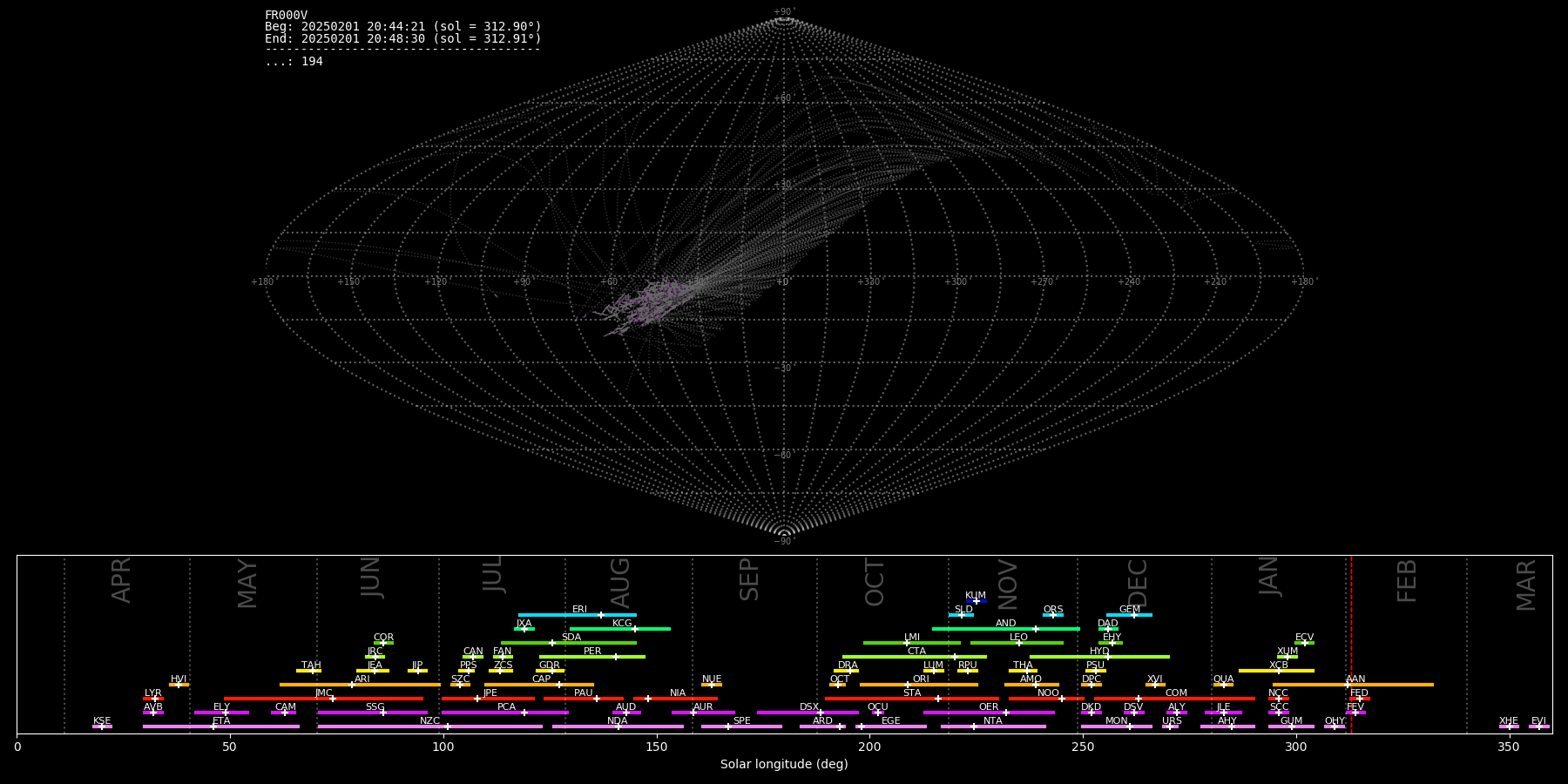
Task: Click the PER shower label
Action: pos(592,651)
